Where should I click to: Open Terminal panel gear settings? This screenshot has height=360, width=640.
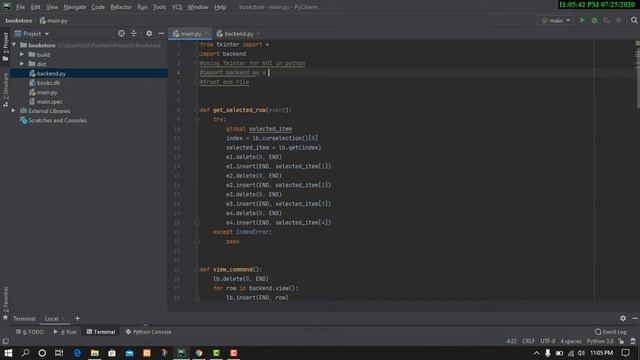point(623,318)
